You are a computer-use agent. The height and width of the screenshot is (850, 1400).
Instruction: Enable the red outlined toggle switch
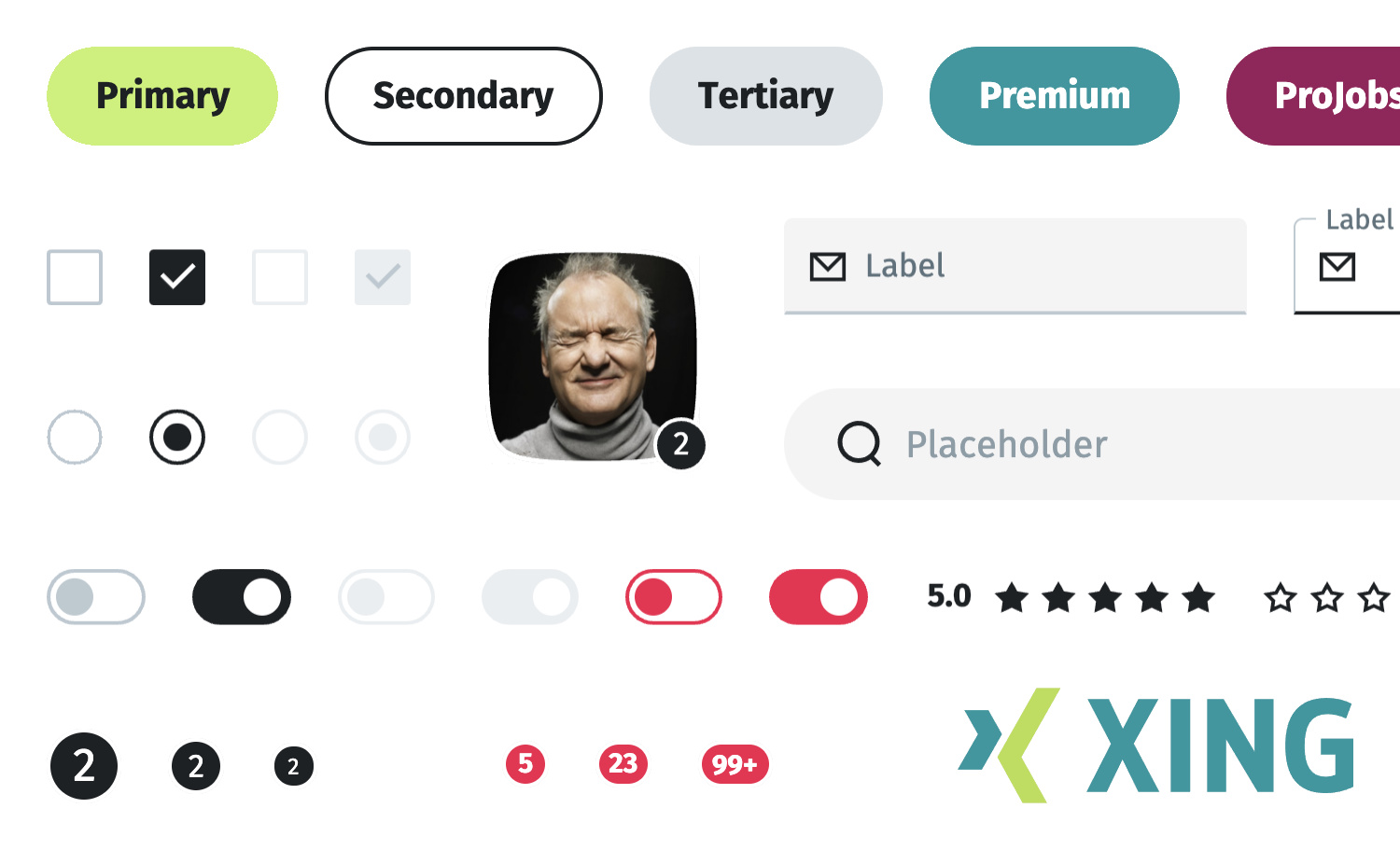coord(673,597)
